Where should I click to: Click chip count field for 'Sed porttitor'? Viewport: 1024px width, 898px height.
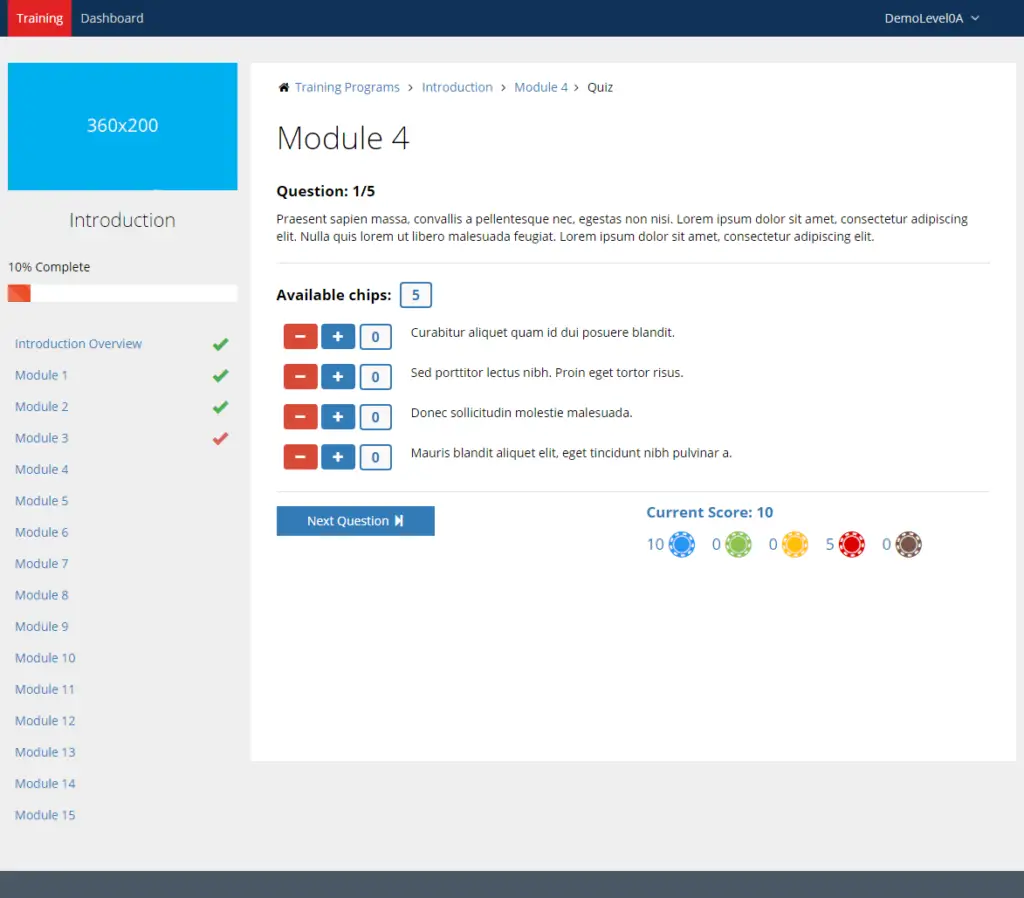click(x=376, y=377)
